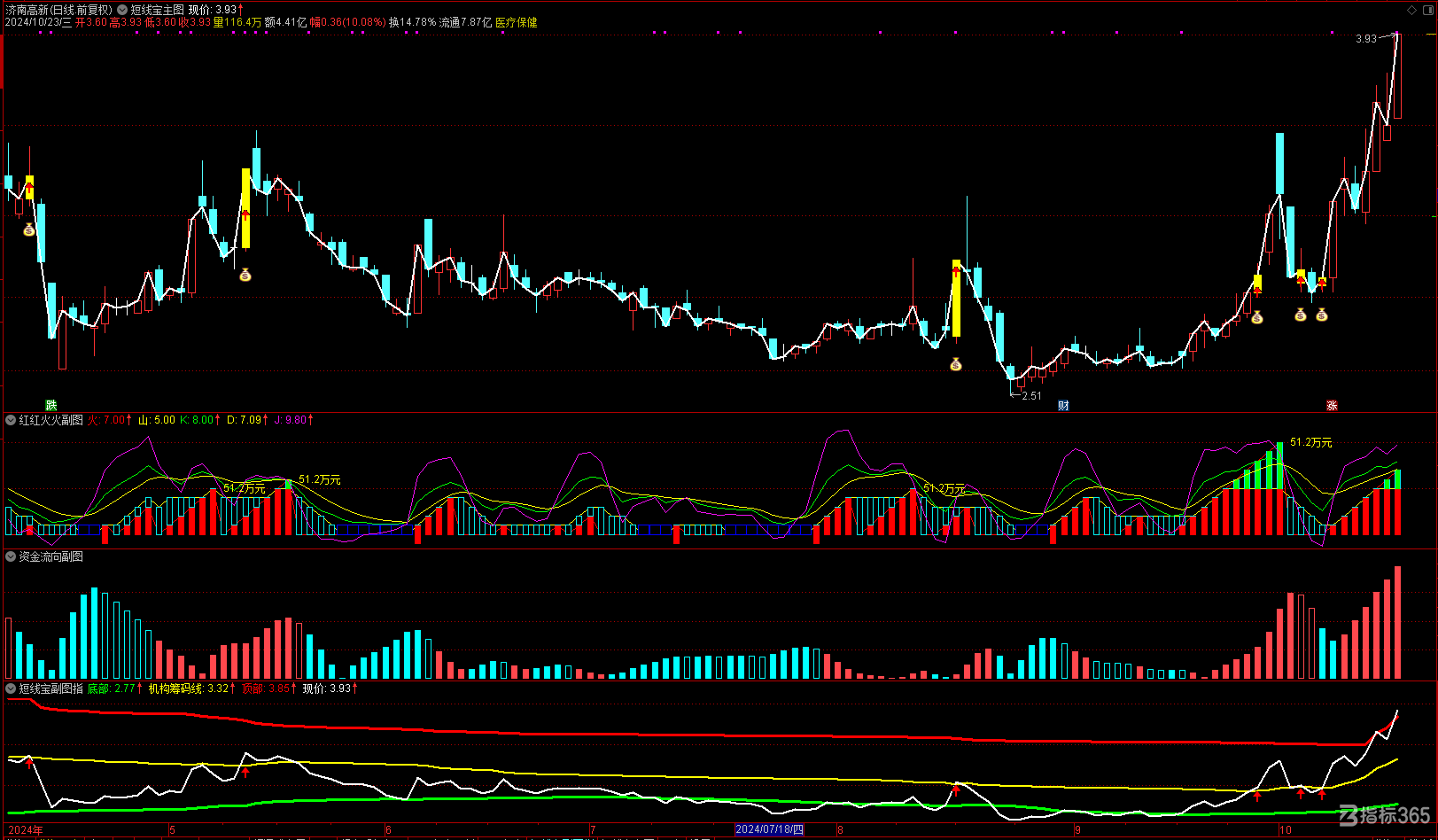The image size is (1438, 840).
Task: Click the date text 2024/10/23/三
Action: coord(38,22)
